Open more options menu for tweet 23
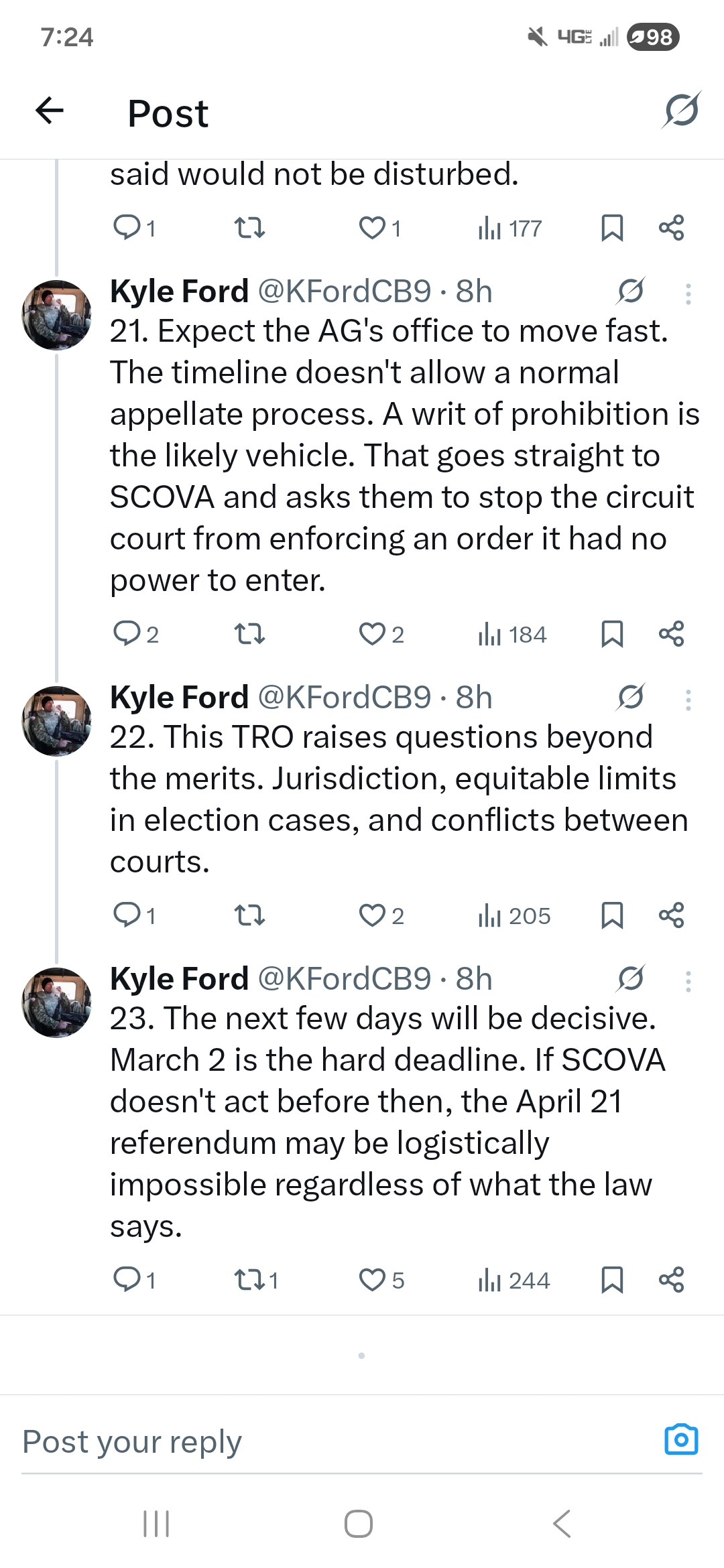Image resolution: width=724 pixels, height=1568 pixels. pos(688,981)
